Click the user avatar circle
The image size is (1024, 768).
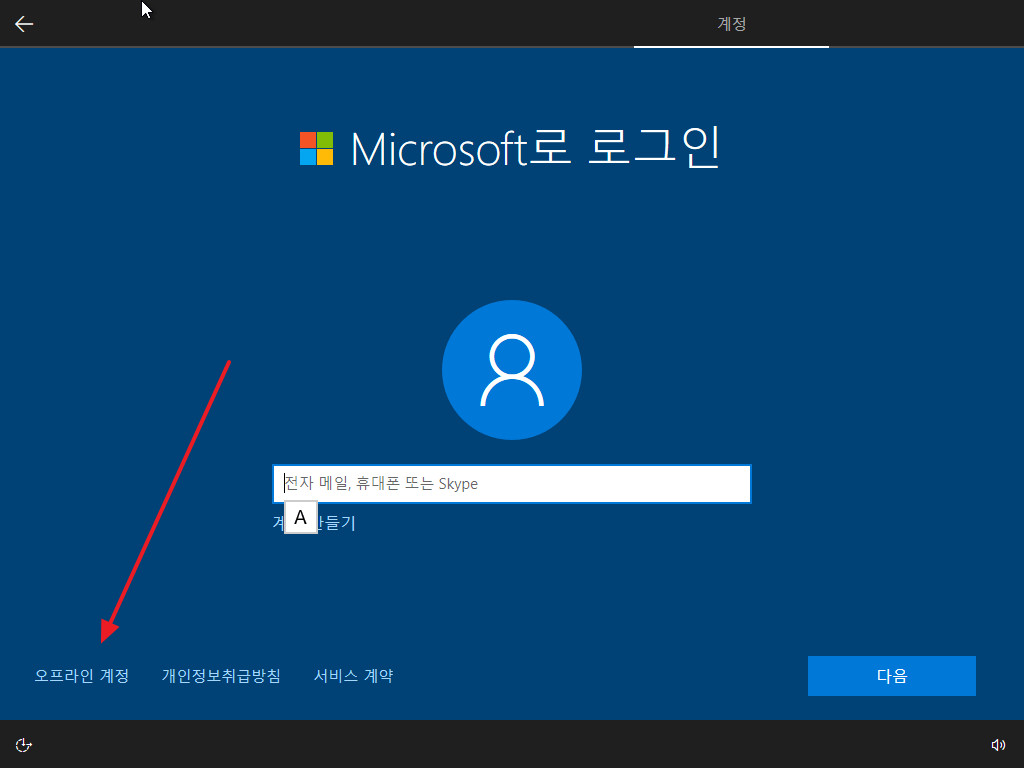click(512, 370)
